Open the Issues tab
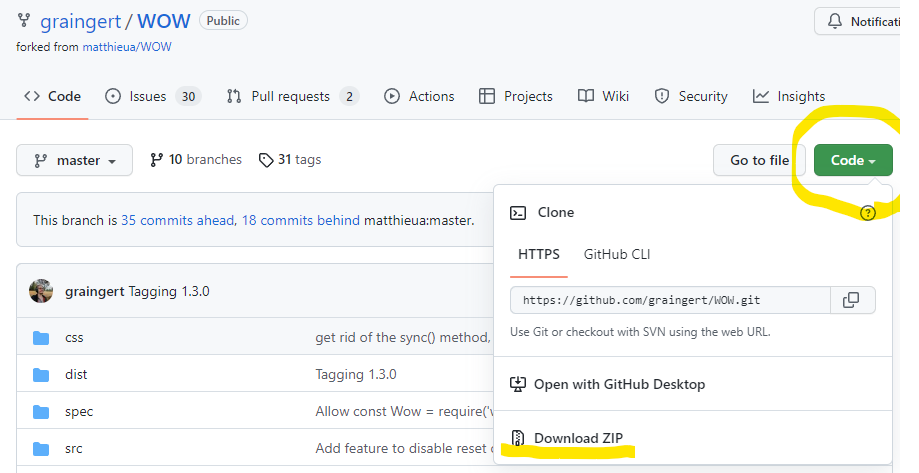Image resolution: width=919 pixels, height=473 pixels. pos(153,96)
